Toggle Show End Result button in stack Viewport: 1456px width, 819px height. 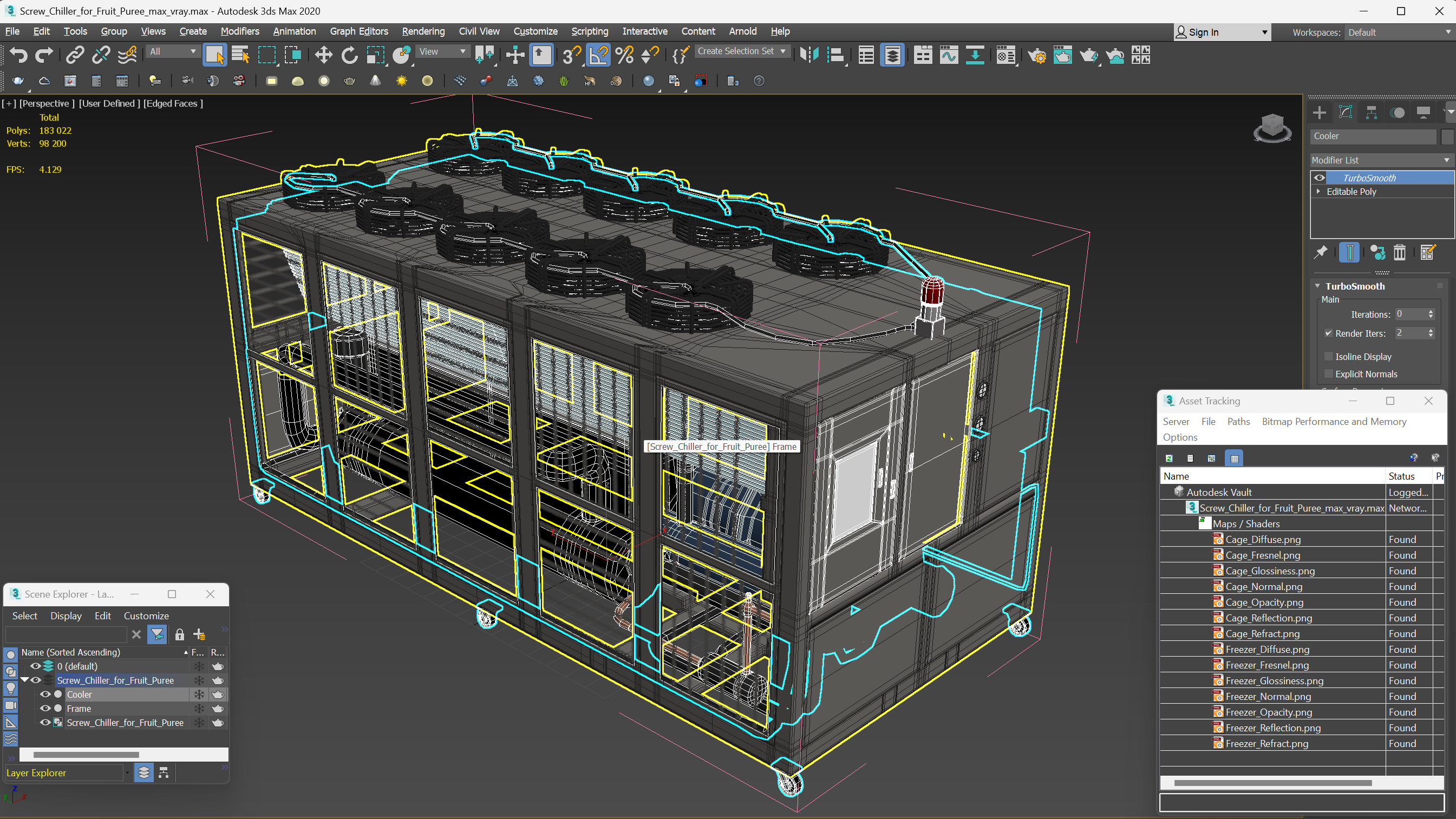(1349, 253)
